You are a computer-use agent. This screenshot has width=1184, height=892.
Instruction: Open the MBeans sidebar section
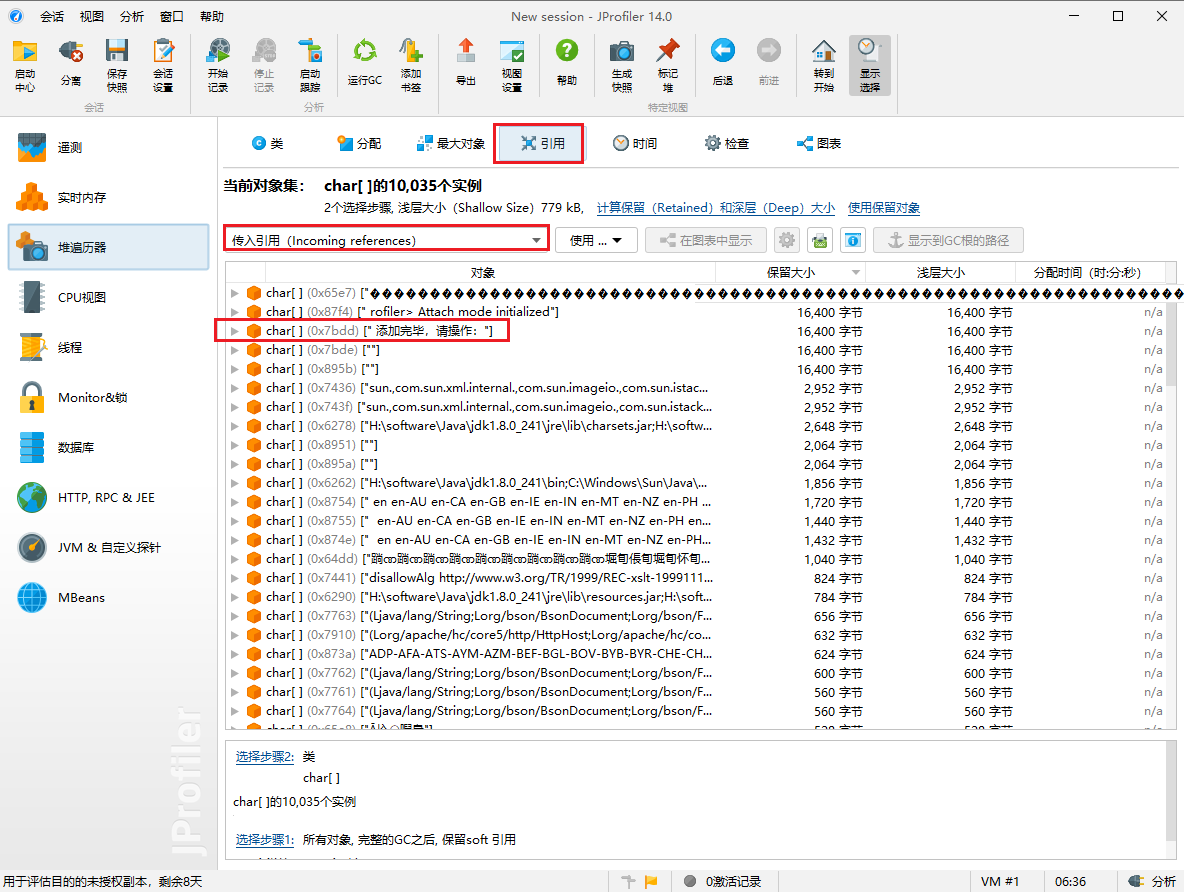click(109, 597)
